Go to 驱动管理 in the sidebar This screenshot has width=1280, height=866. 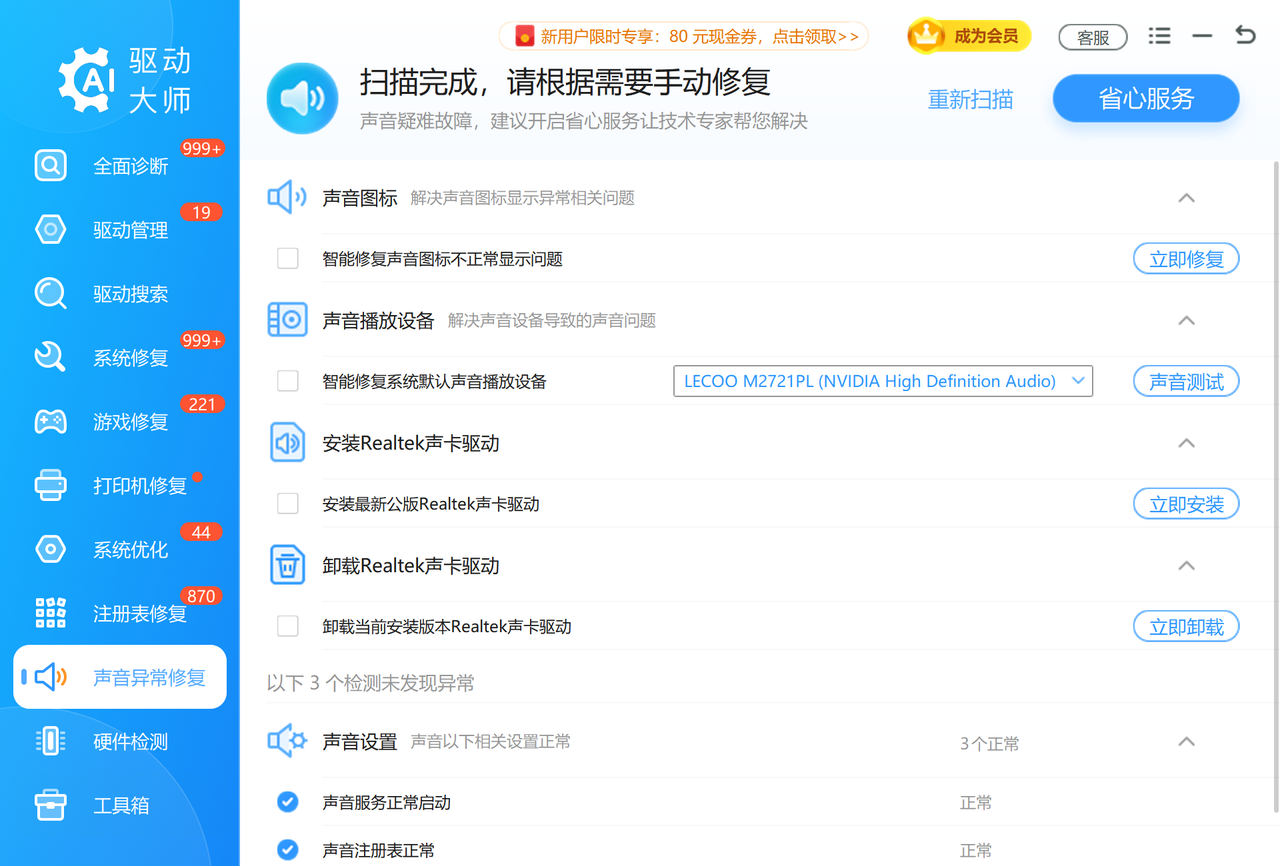[120, 229]
